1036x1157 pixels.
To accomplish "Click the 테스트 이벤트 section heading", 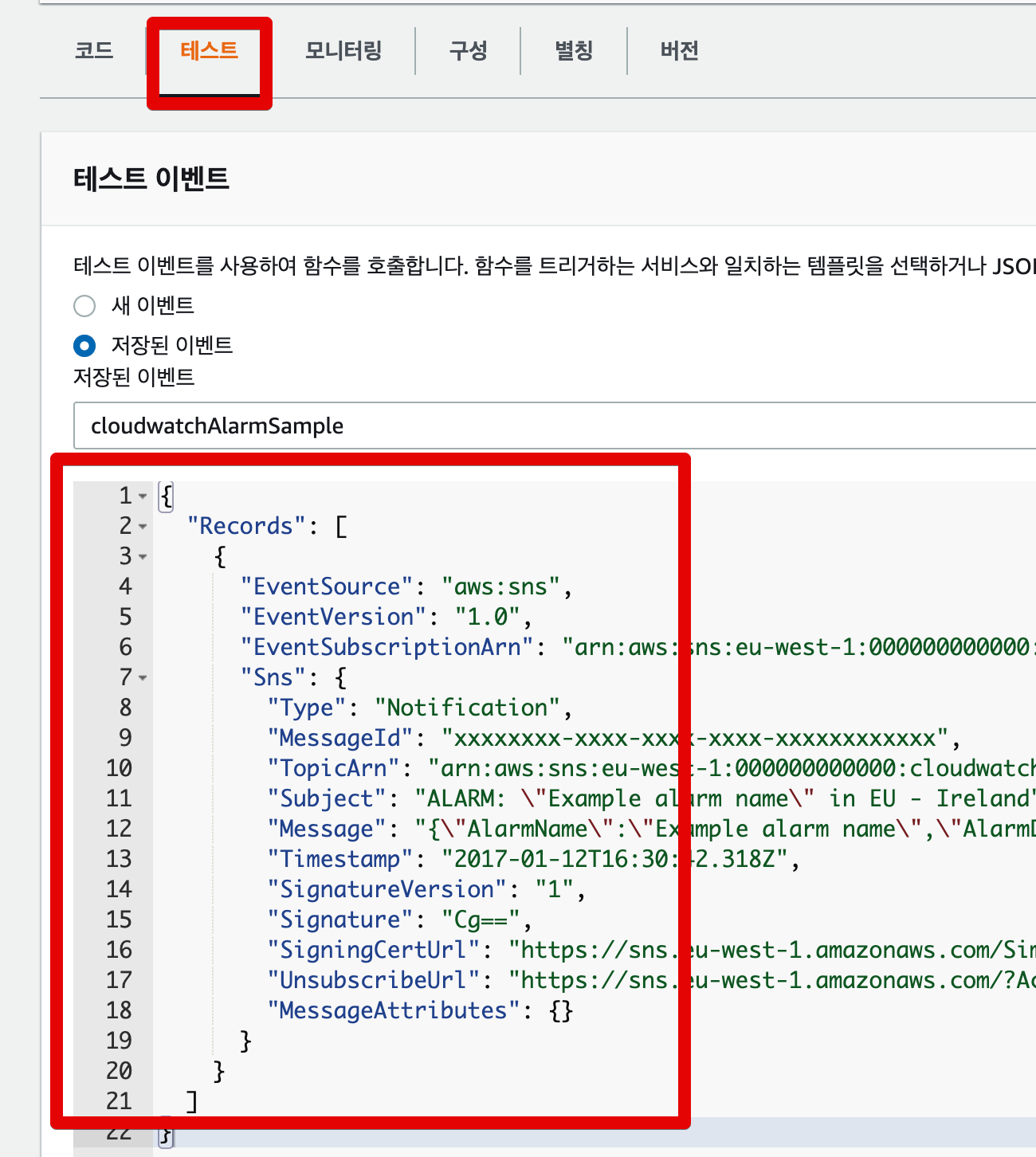I will pyautogui.click(x=151, y=178).
